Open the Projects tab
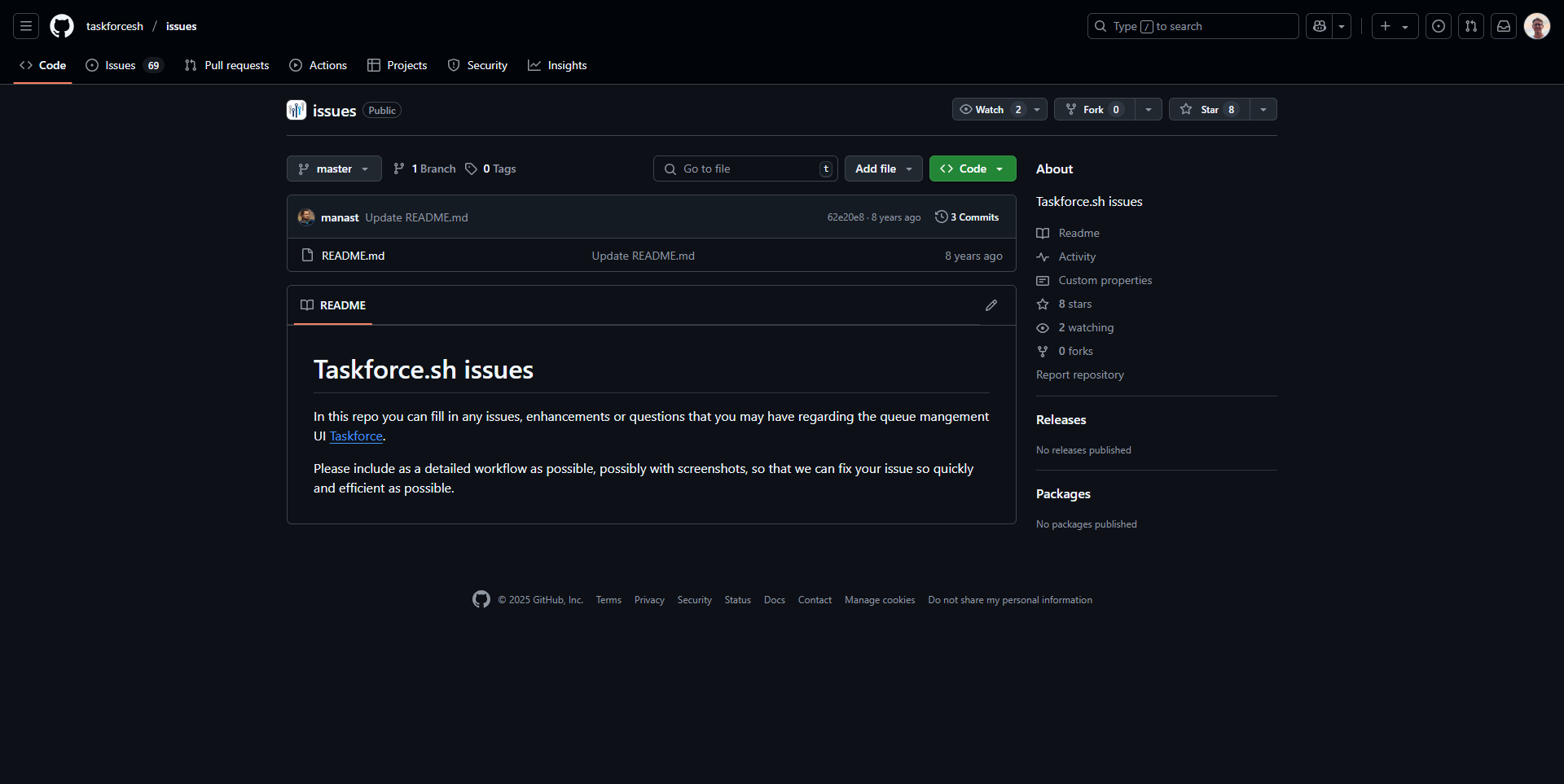The image size is (1564, 784). (398, 65)
